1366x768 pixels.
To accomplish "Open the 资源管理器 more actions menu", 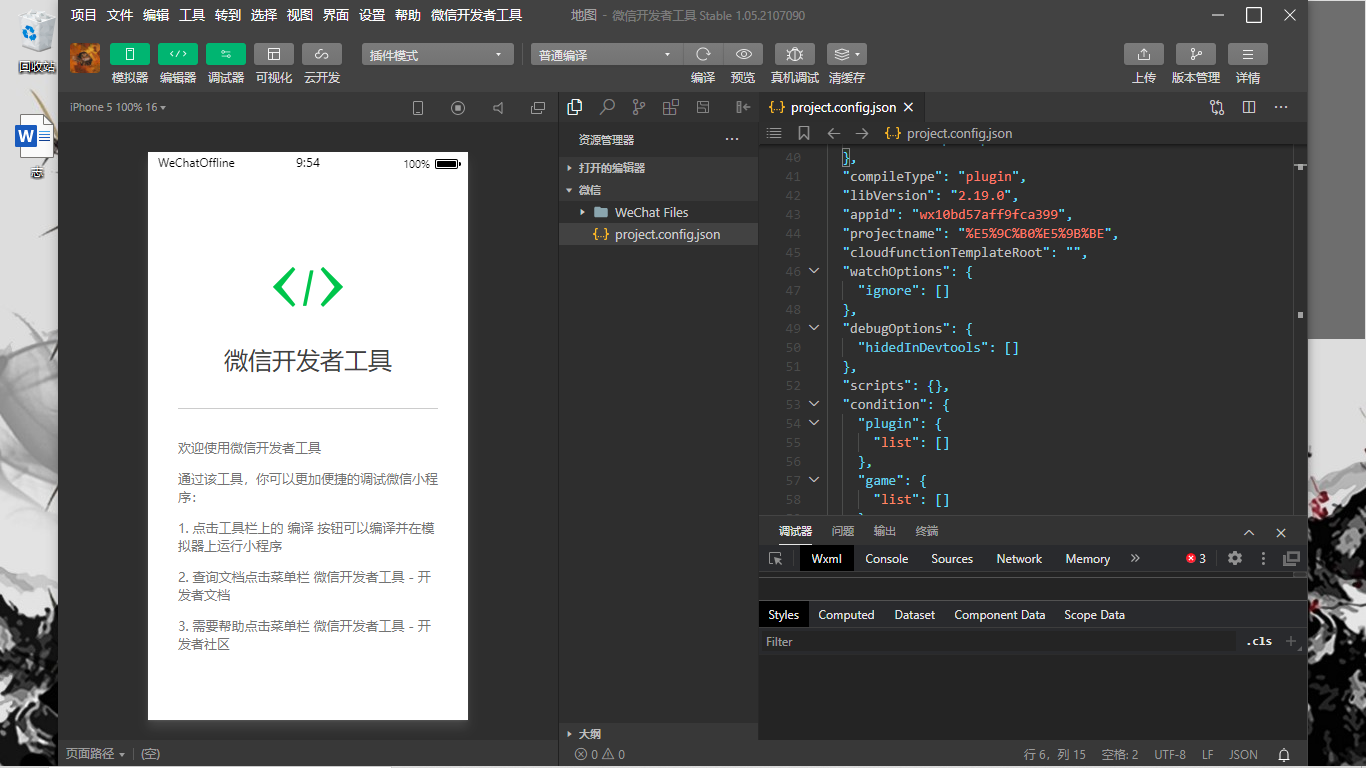I will (x=732, y=139).
